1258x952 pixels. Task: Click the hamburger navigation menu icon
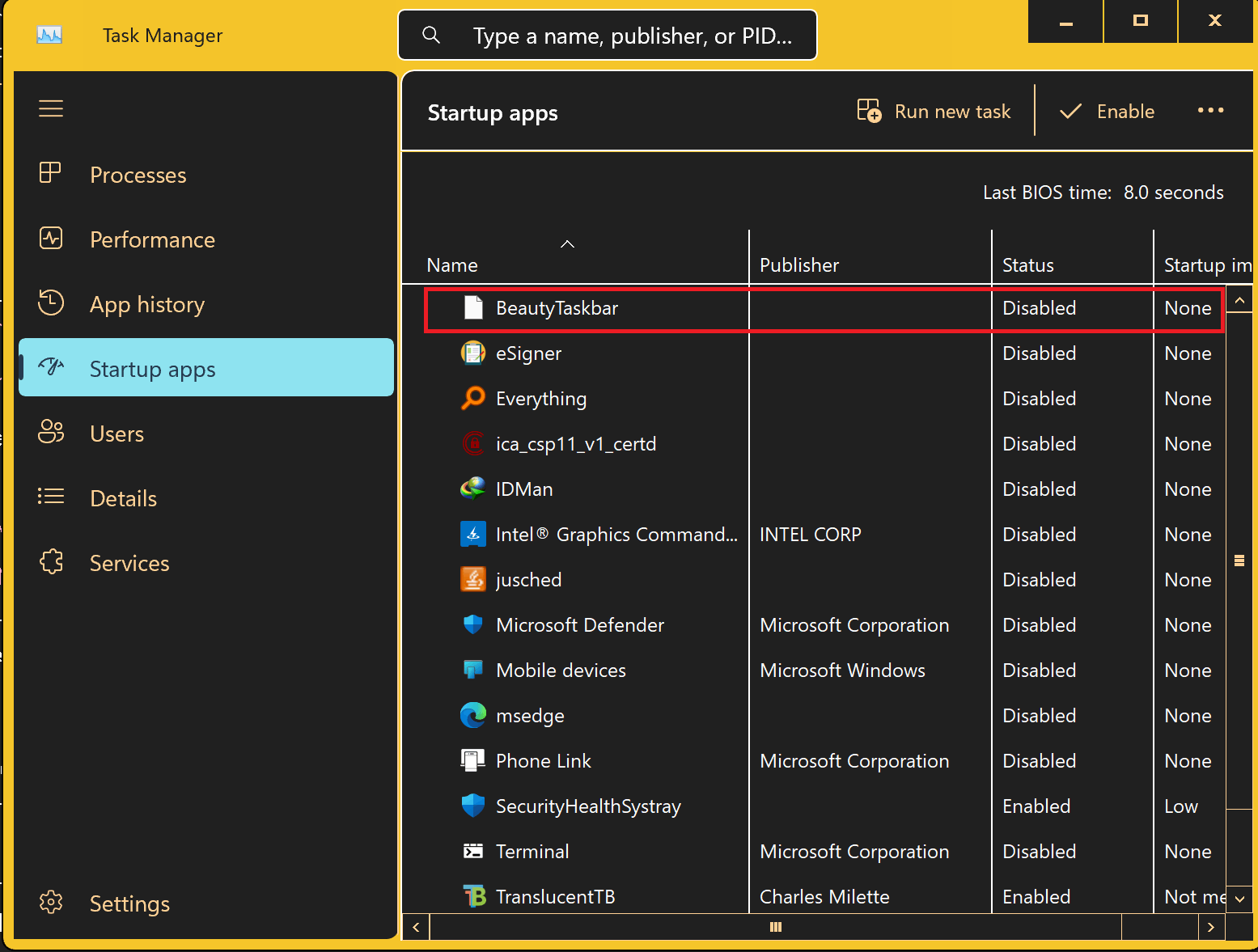(51, 108)
